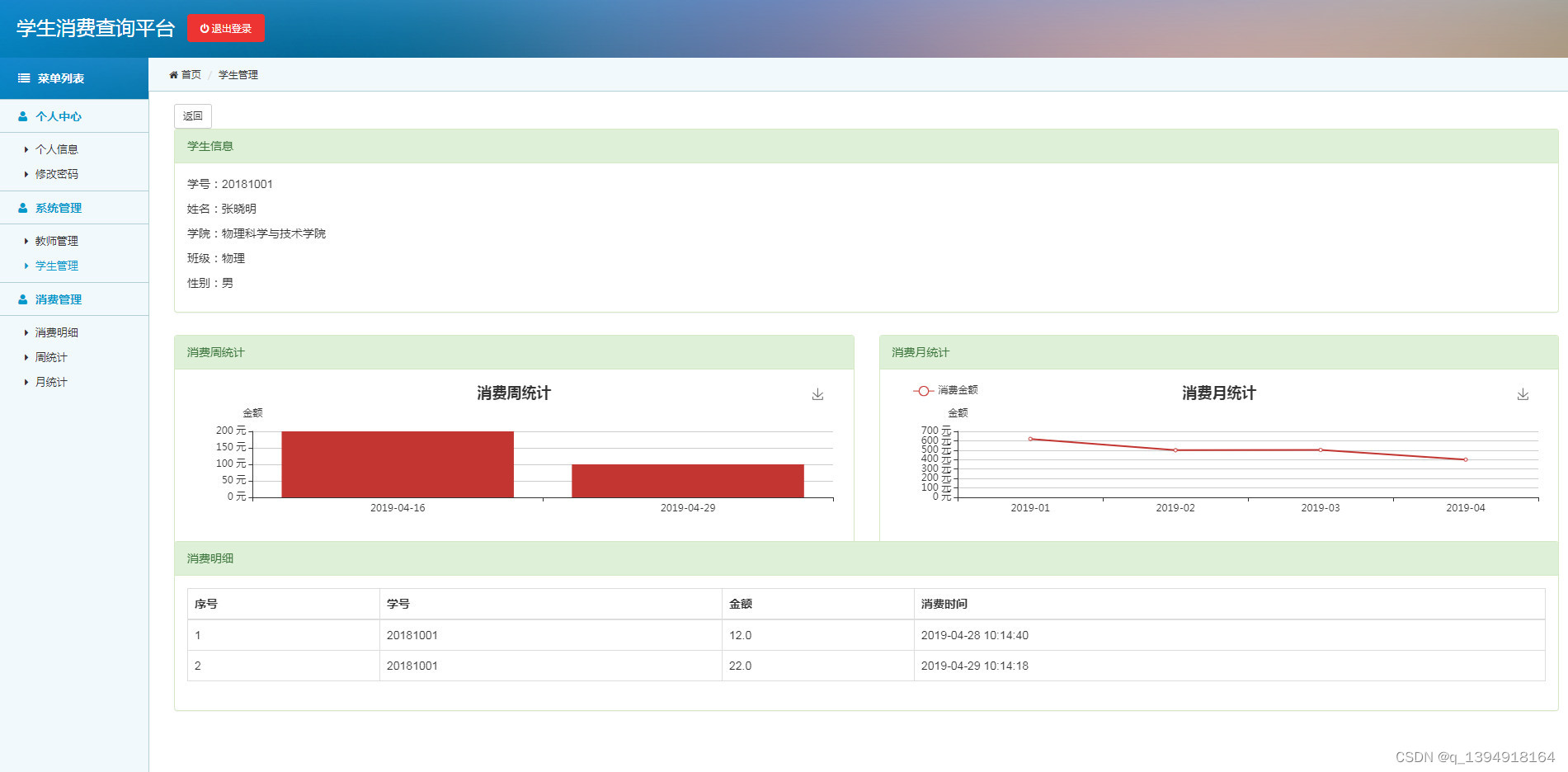The width and height of the screenshot is (1568, 772).
Task: Download the 消费周统计 chart image
Action: (x=817, y=394)
